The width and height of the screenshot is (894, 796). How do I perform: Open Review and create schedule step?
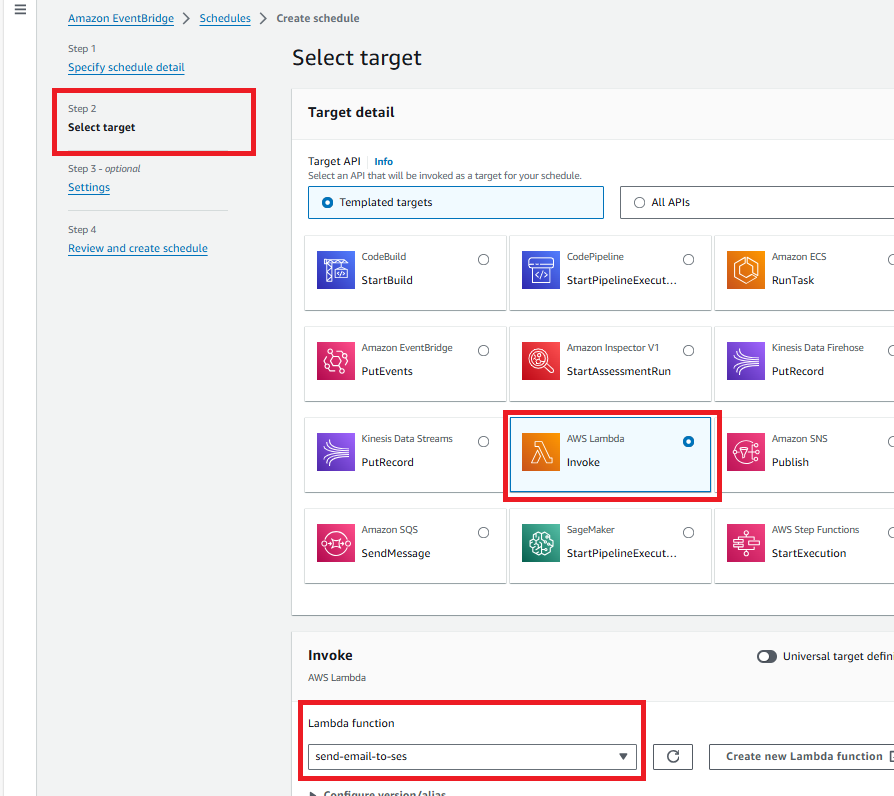pyautogui.click(x=138, y=249)
